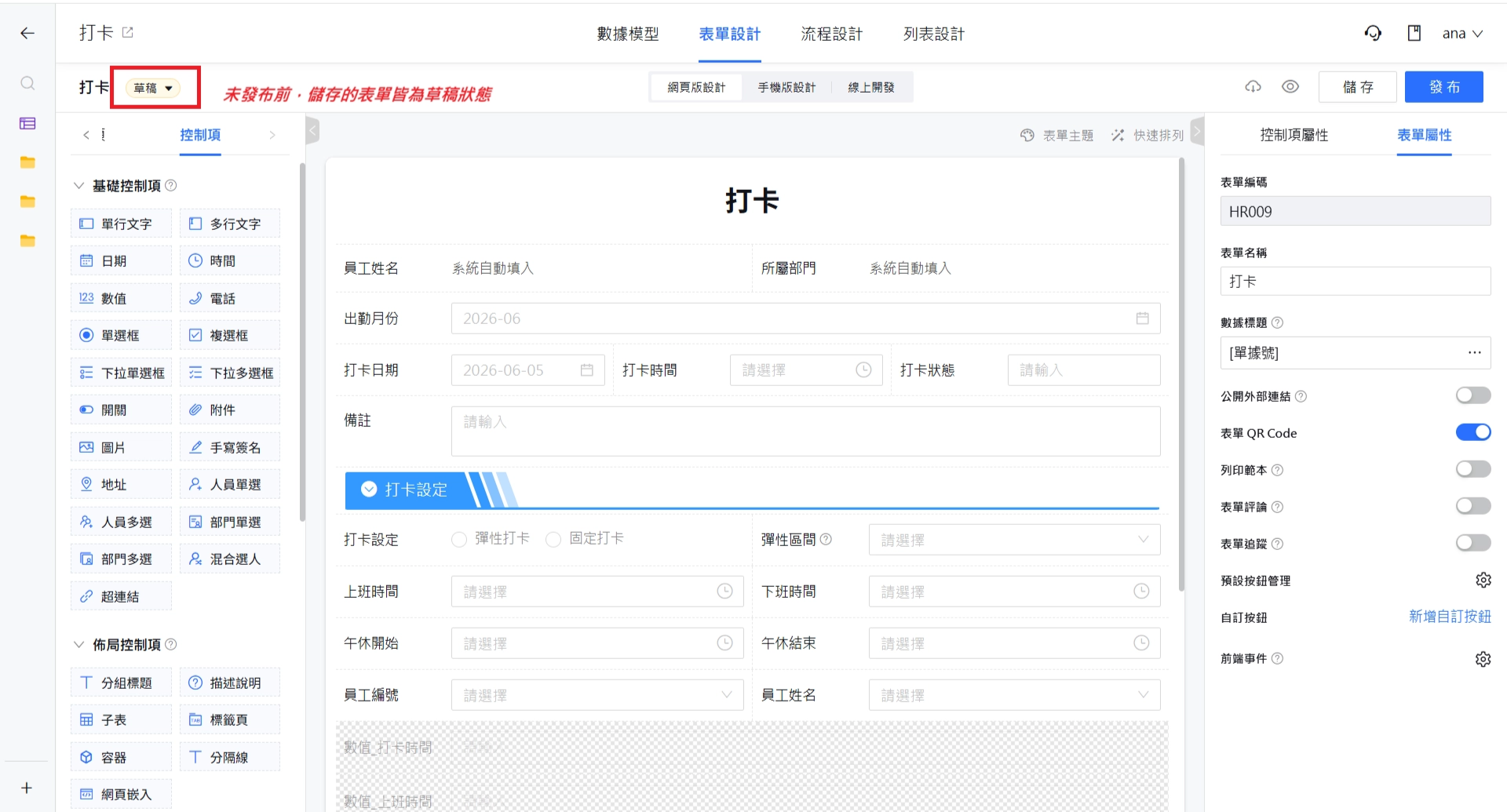Open 員工編號 dropdown
Screen dimensions: 1507x812
(x=597, y=695)
